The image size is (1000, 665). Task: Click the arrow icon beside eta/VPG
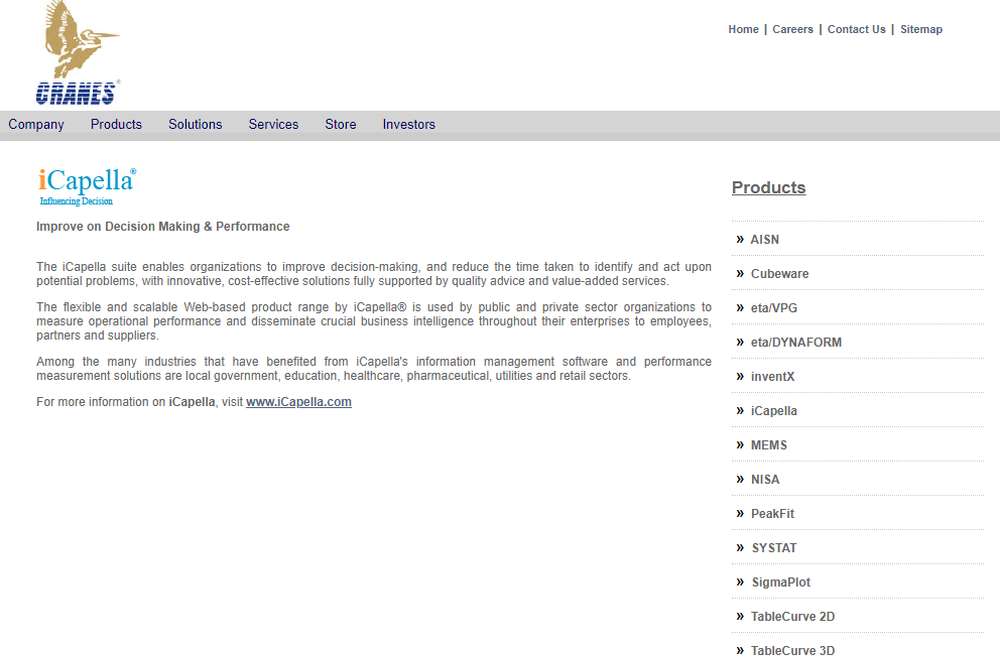pyautogui.click(x=742, y=307)
